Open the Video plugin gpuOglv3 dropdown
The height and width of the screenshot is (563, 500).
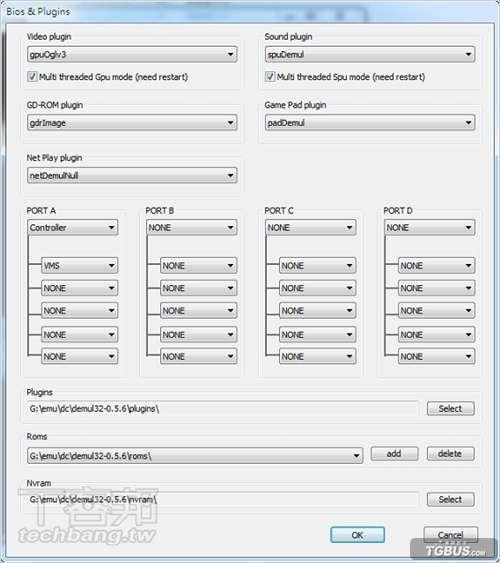pos(132,55)
